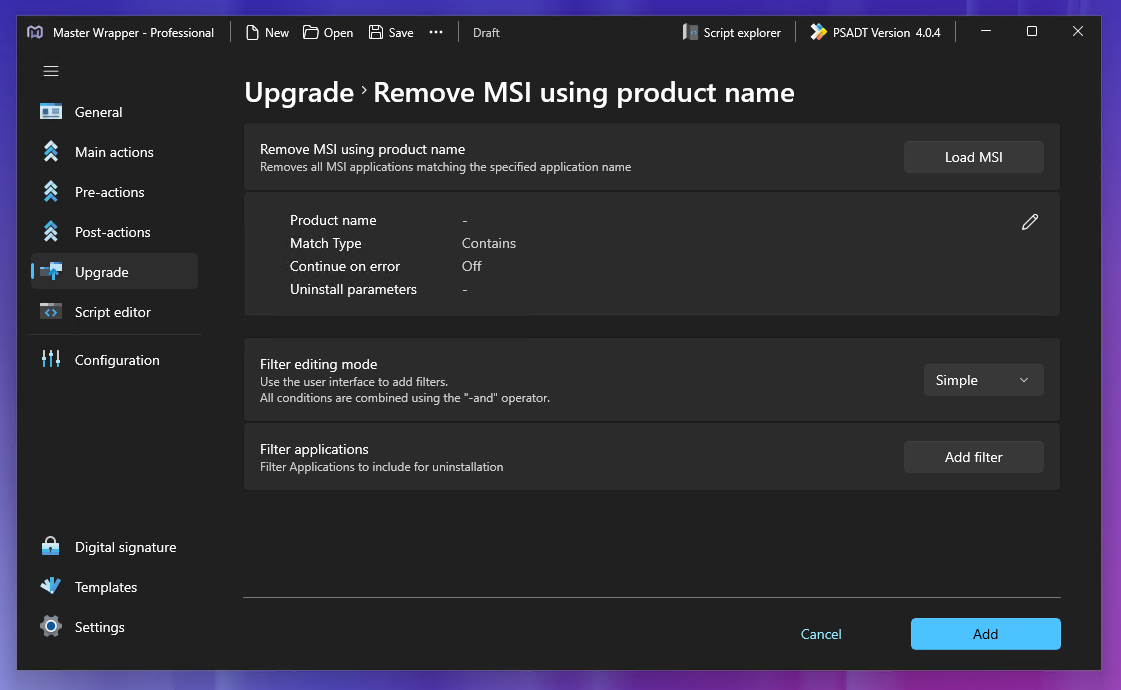Click the New toolbar label
The width and height of the screenshot is (1121, 690).
[277, 33]
